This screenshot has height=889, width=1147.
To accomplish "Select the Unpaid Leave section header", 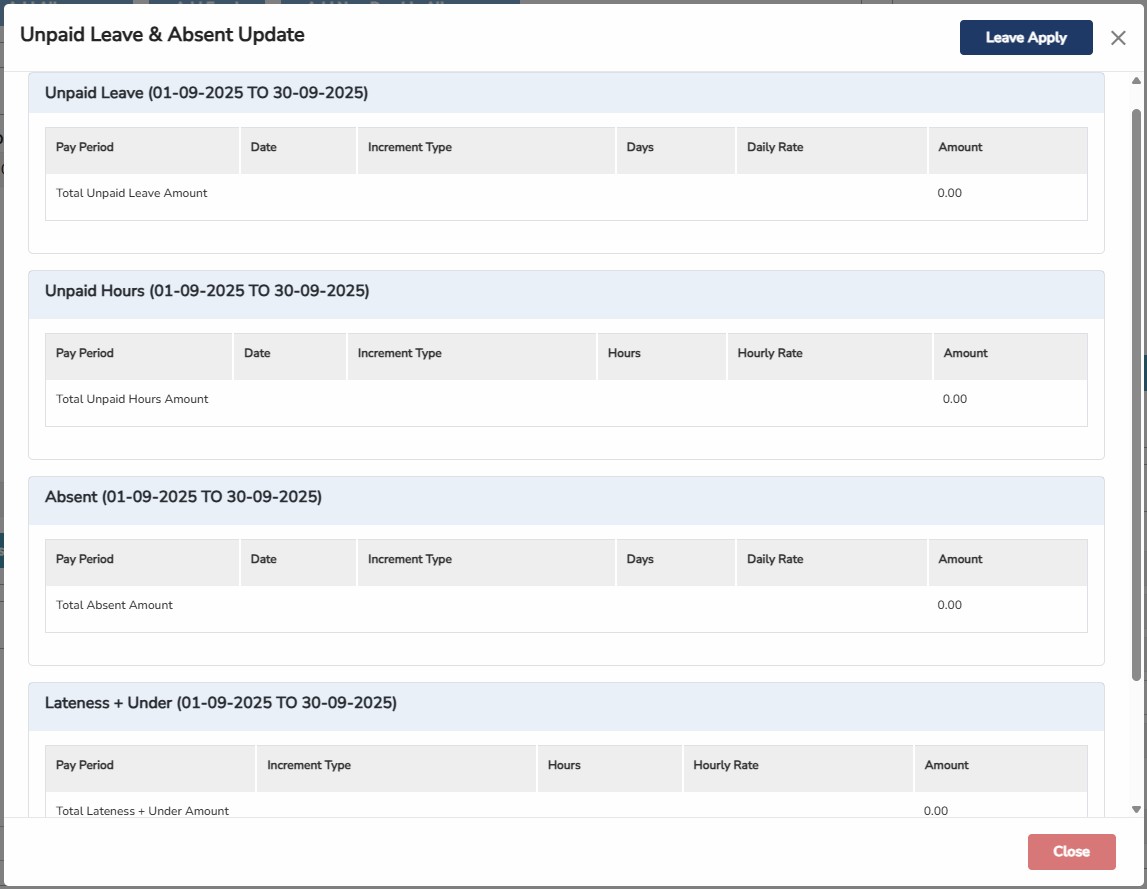I will click(x=206, y=93).
